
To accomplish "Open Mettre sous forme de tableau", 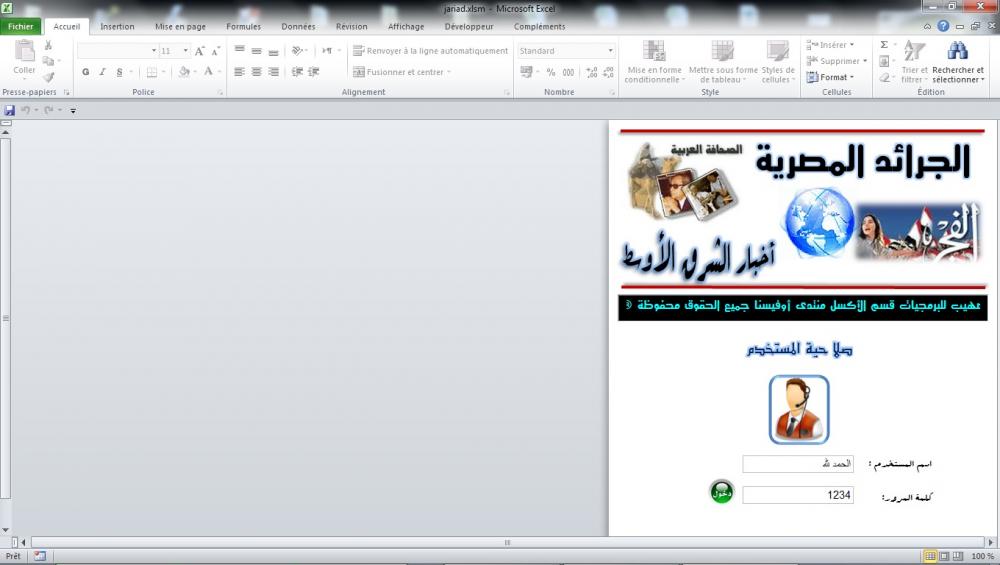I will (723, 62).
